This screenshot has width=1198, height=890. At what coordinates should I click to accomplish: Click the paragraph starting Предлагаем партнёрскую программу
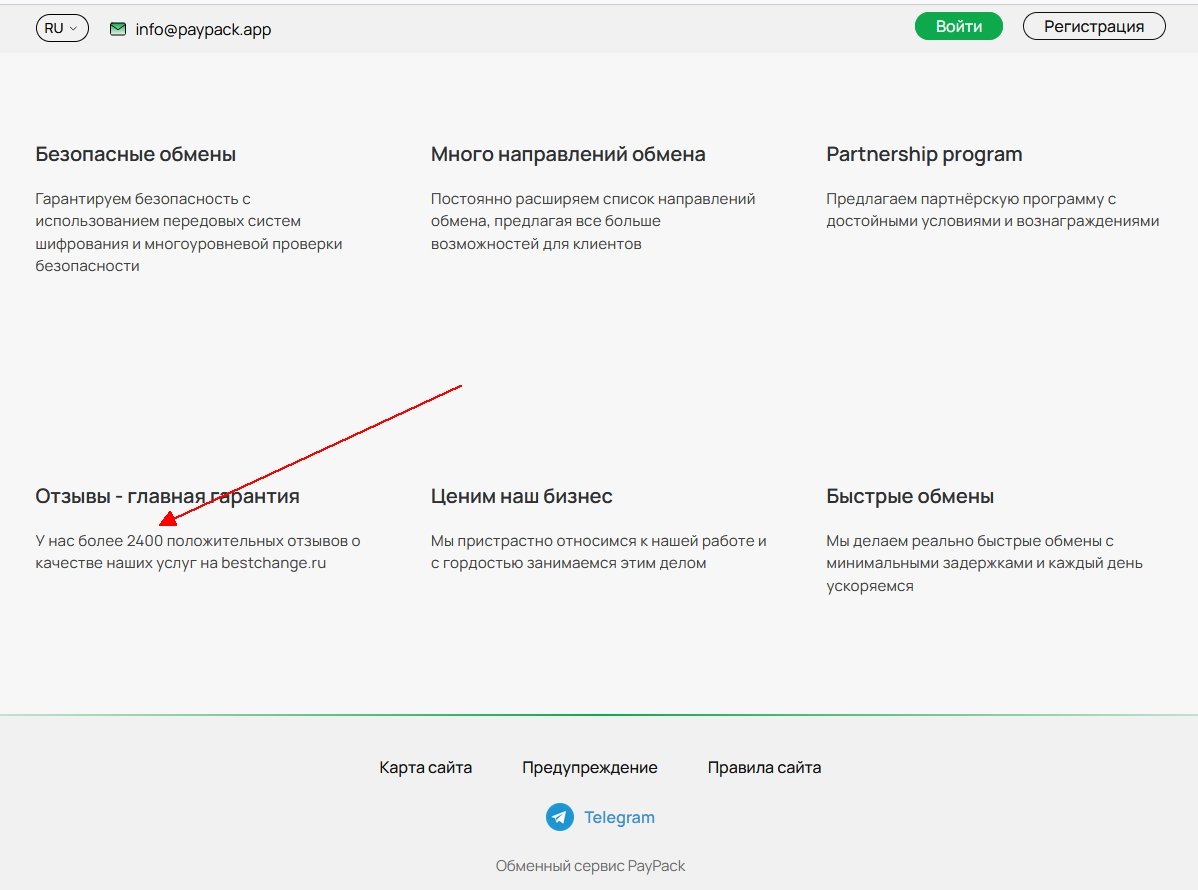pos(992,210)
